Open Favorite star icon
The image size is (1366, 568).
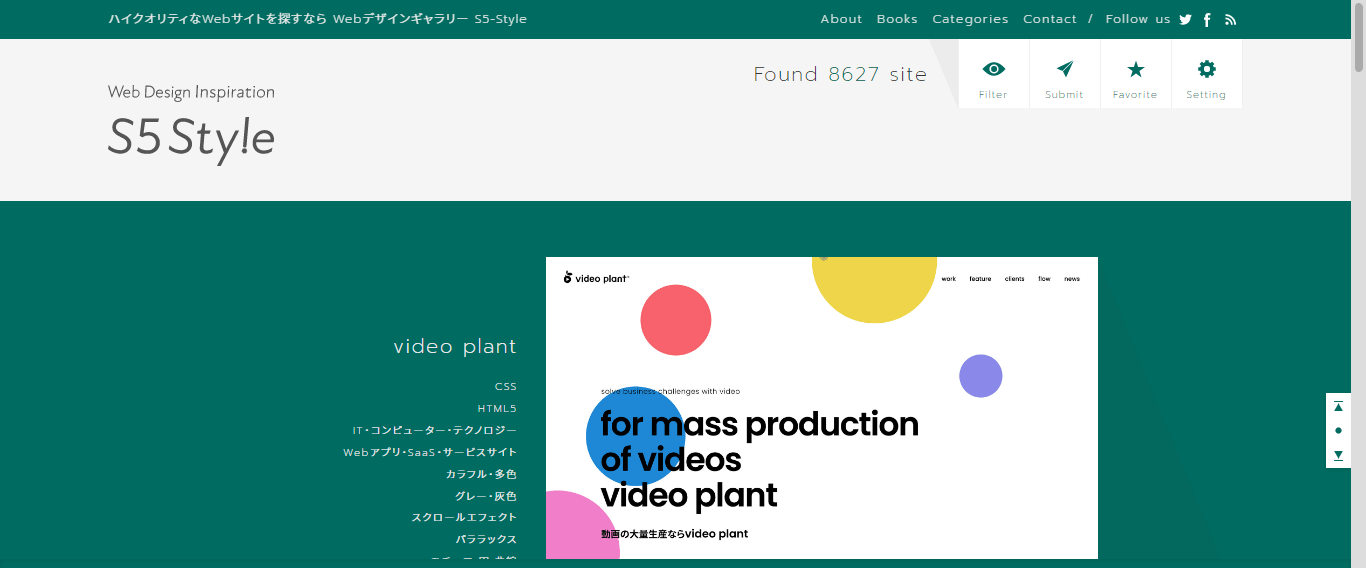[1135, 75]
